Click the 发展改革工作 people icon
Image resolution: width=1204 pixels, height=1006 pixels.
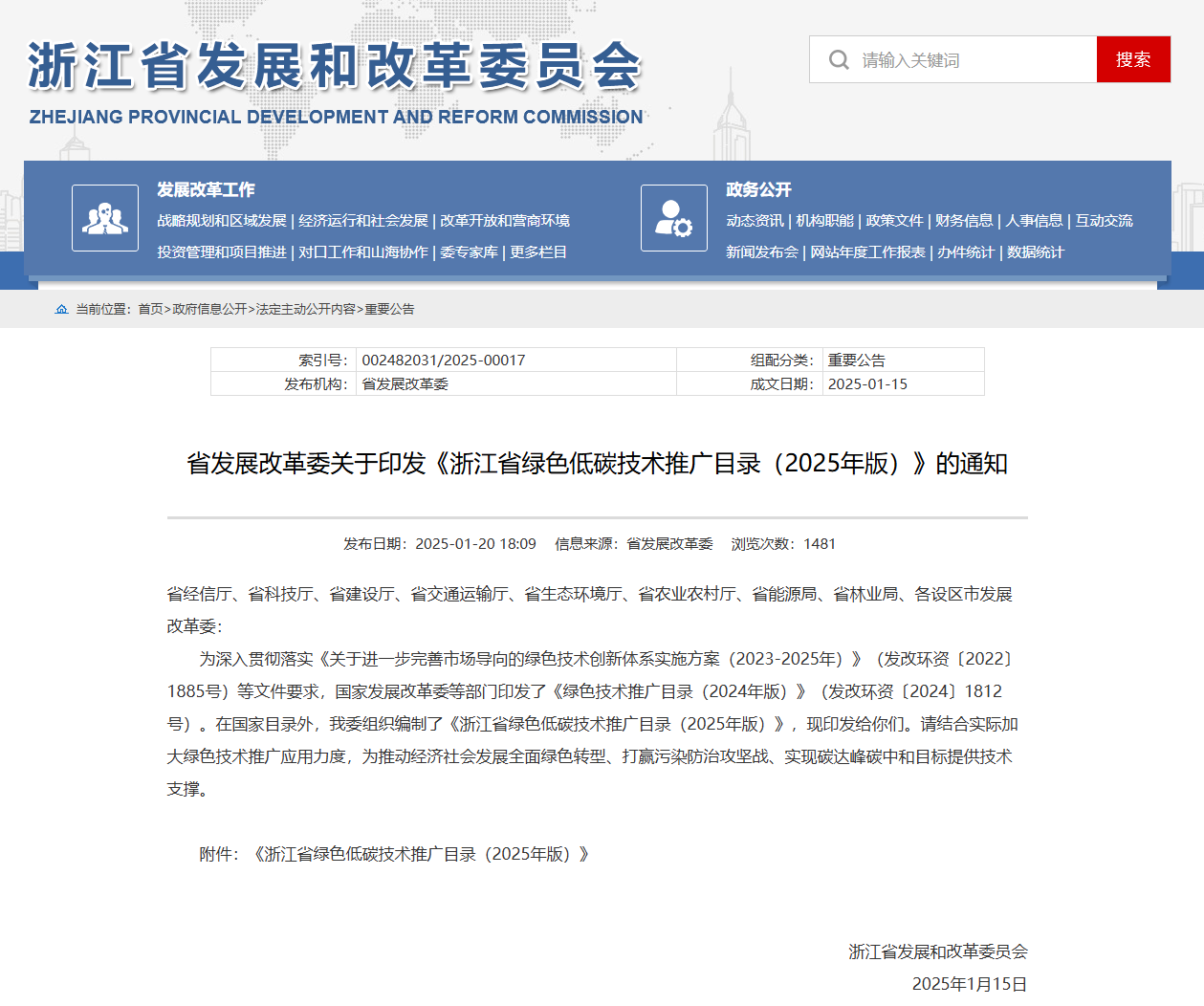pos(105,218)
